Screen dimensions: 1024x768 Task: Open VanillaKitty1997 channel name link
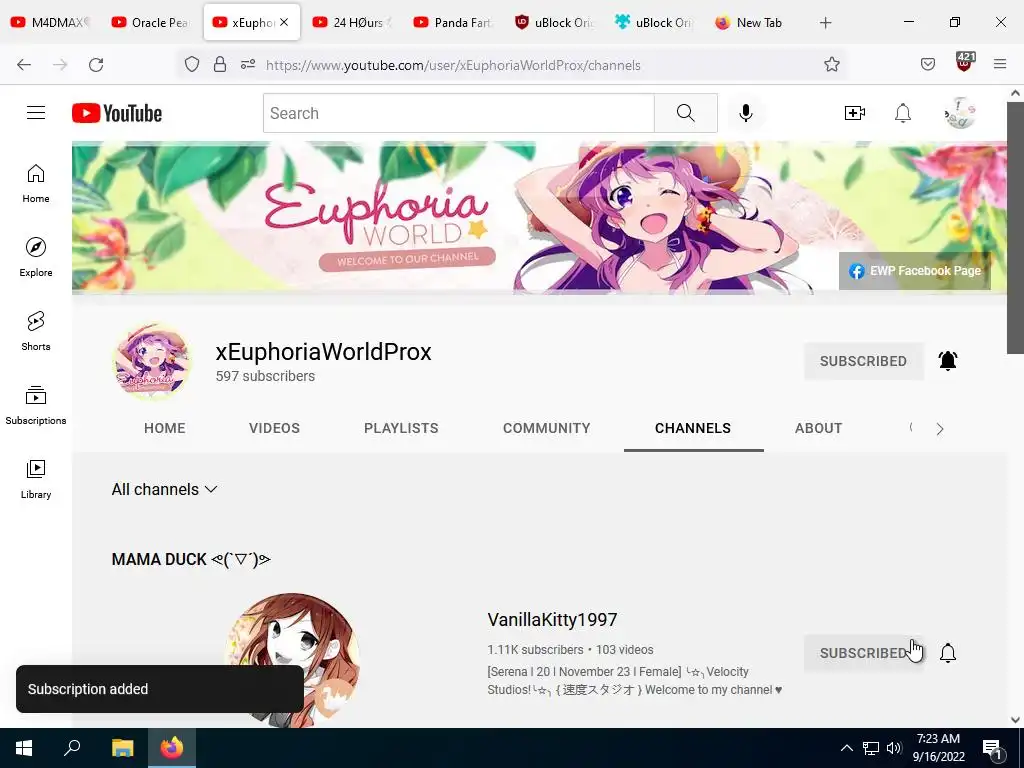click(x=552, y=620)
